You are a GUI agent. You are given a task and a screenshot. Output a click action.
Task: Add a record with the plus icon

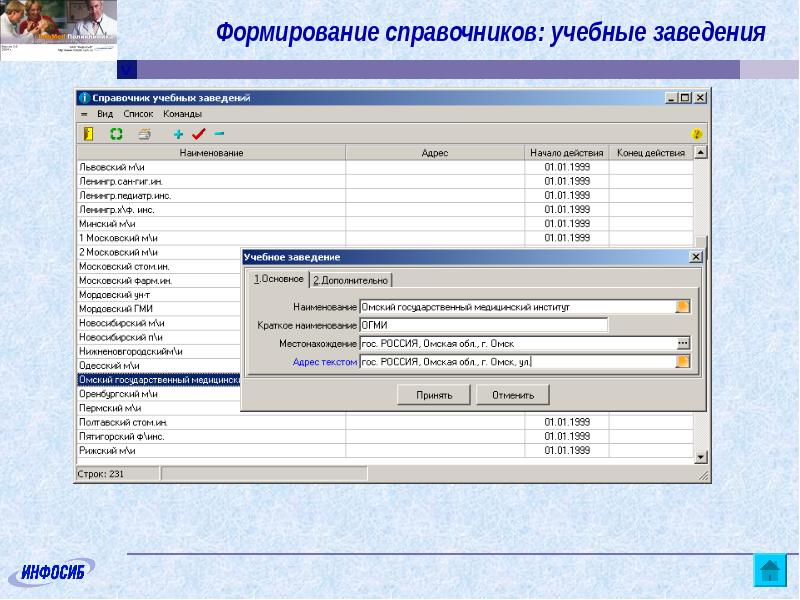pos(178,133)
